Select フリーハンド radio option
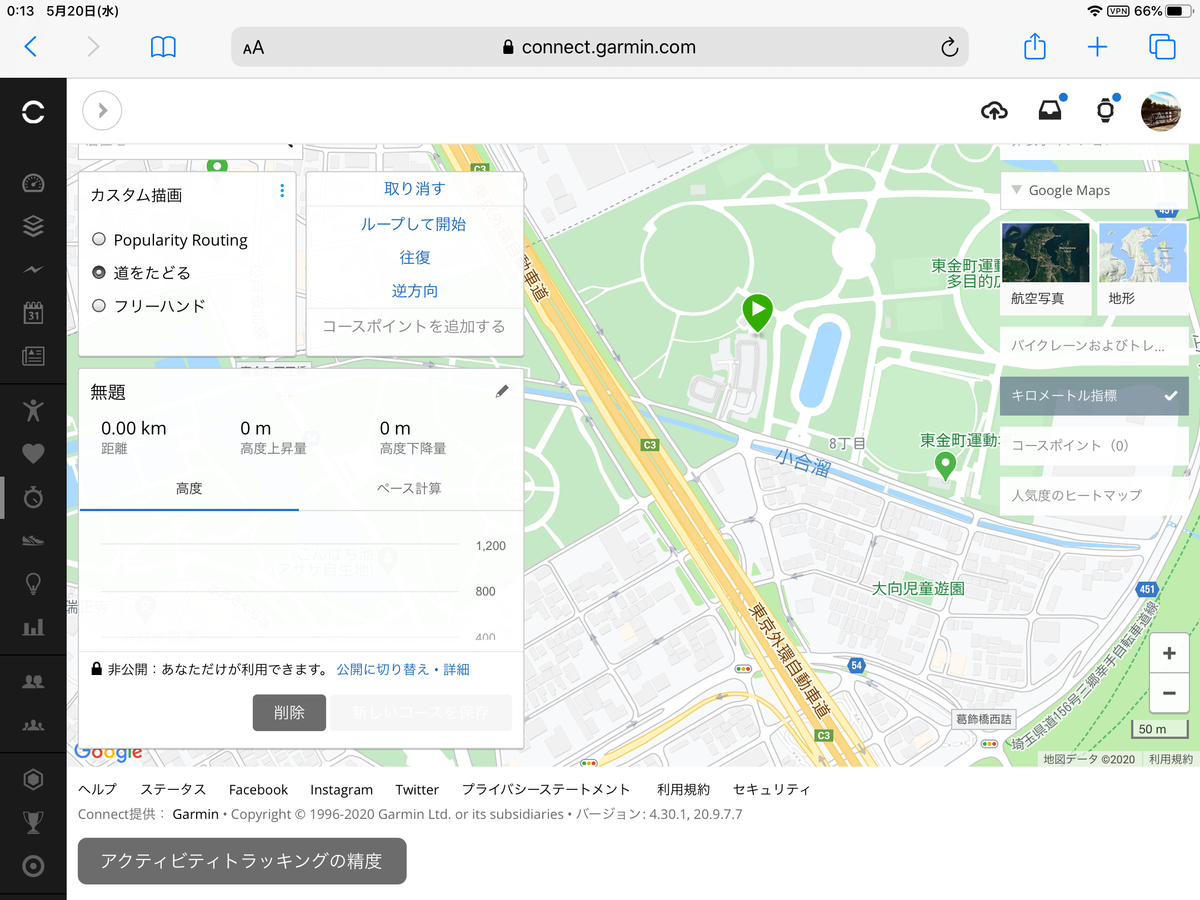This screenshot has width=1200, height=900. click(99, 305)
